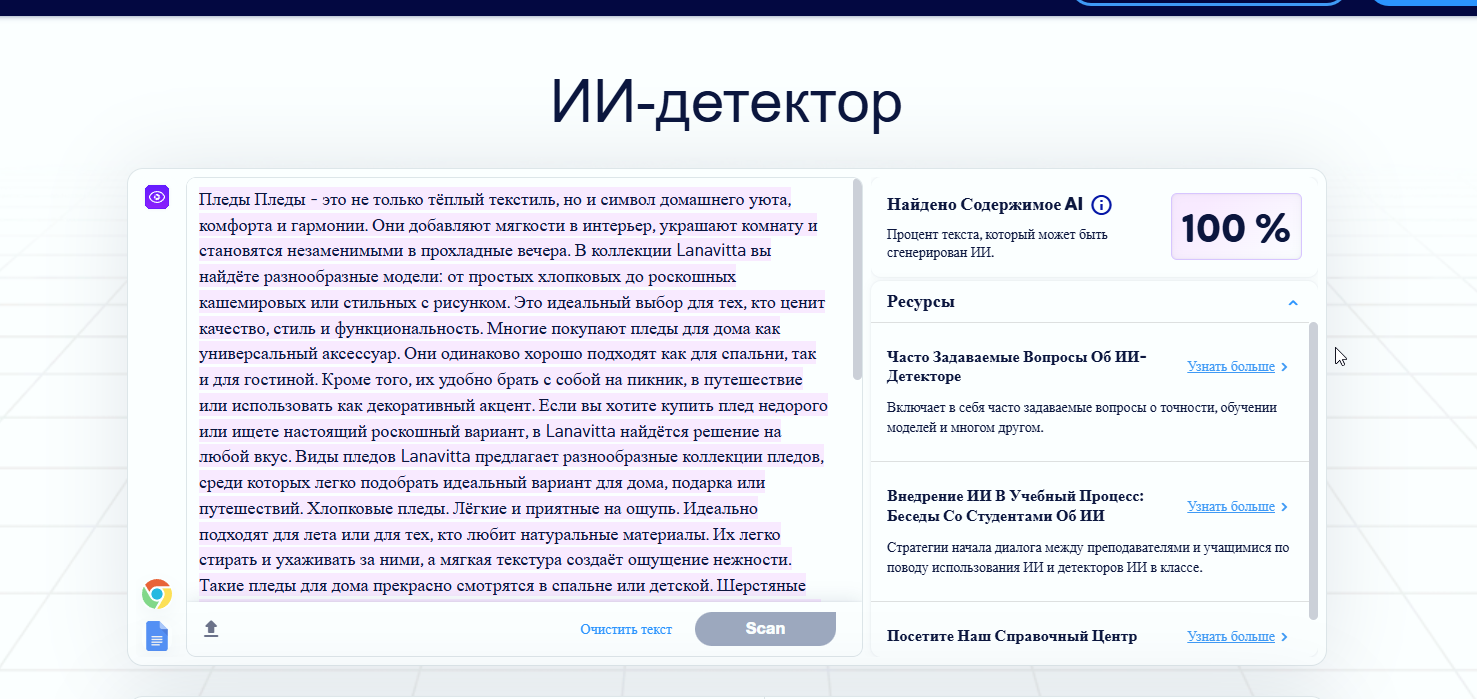This screenshot has width=1477, height=699.
Task: Click the Ресурсы header label
Action: 920,302
